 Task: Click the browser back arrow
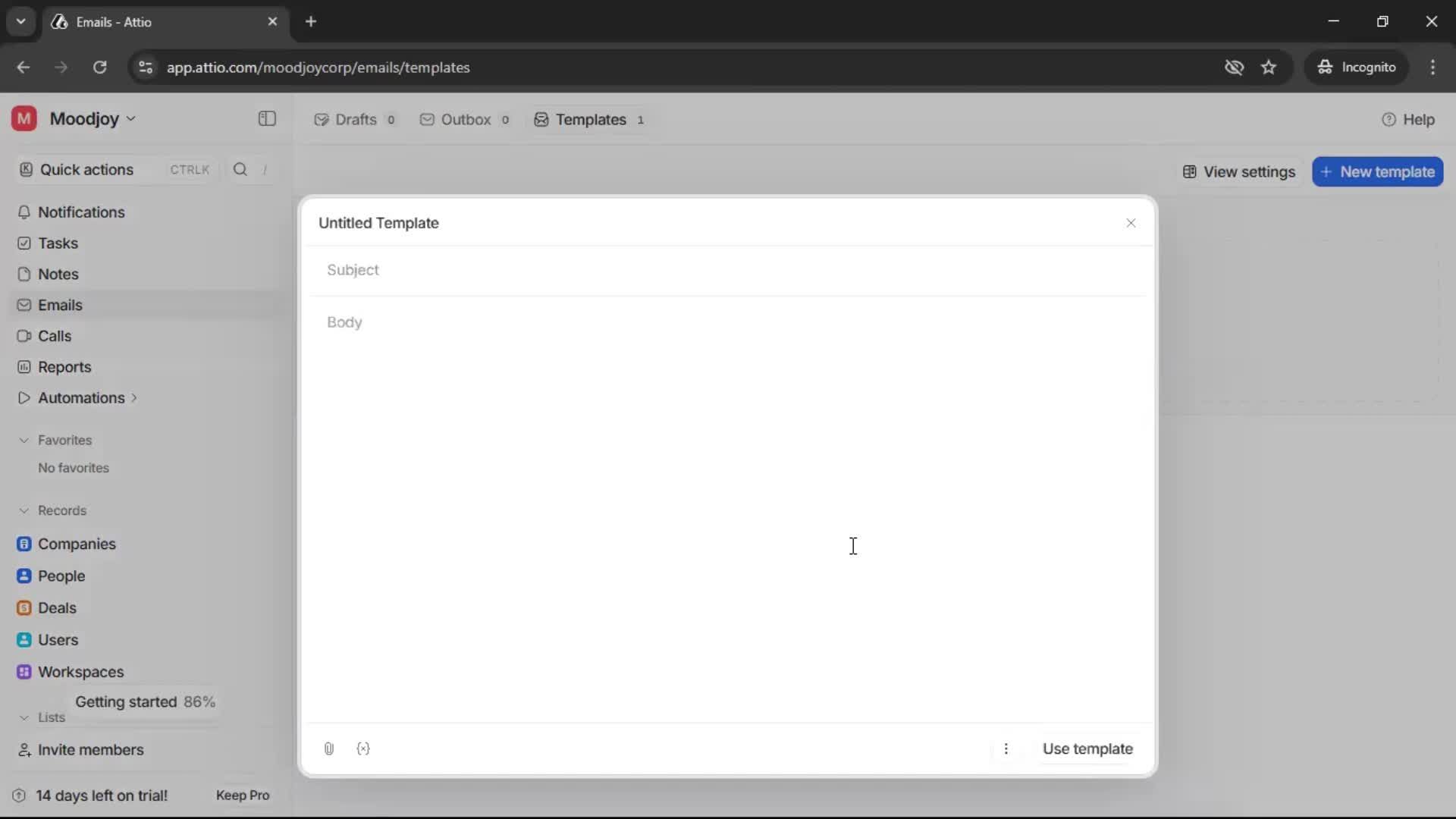click(x=24, y=67)
